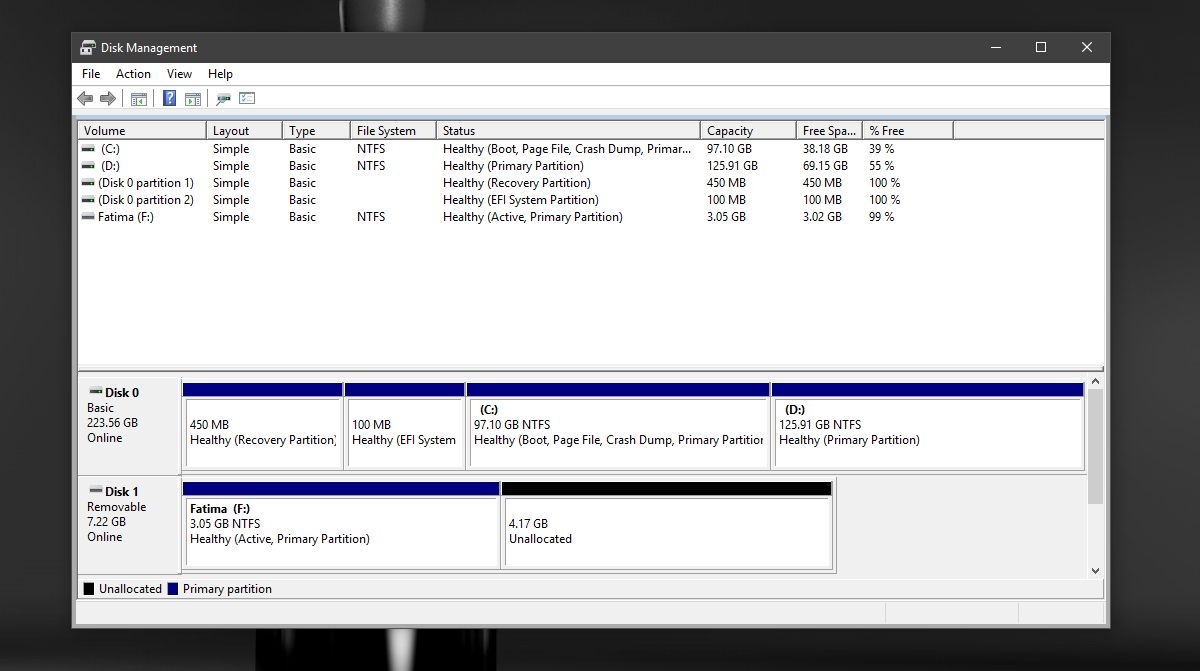Viewport: 1200px width, 671px height.
Task: Click the checklist settings toolbar icon
Action: click(x=247, y=98)
